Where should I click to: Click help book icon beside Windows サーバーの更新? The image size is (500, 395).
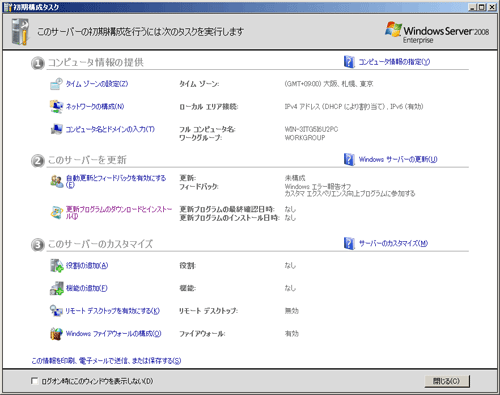[x=349, y=159]
